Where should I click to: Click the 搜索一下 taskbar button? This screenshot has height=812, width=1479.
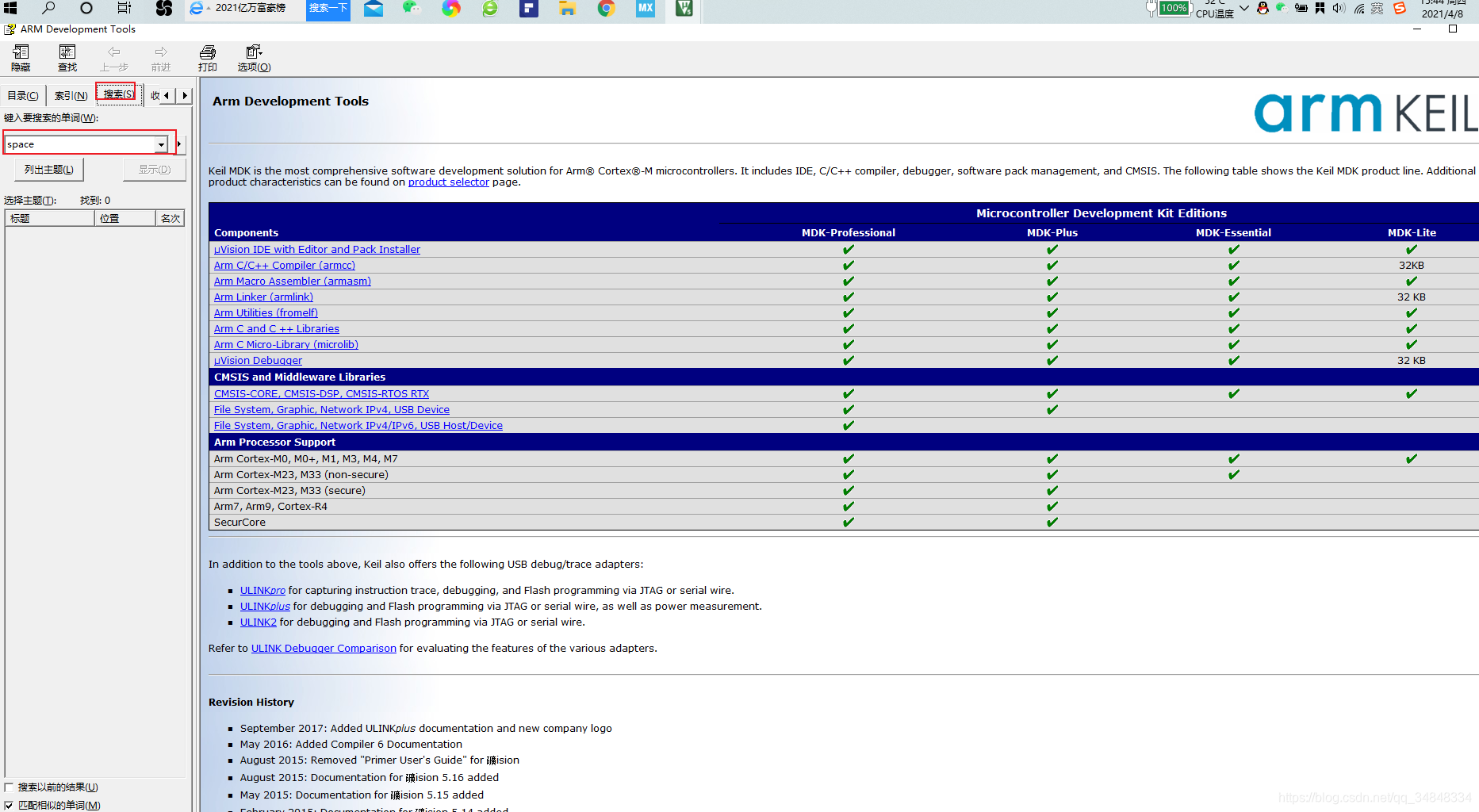tap(328, 8)
